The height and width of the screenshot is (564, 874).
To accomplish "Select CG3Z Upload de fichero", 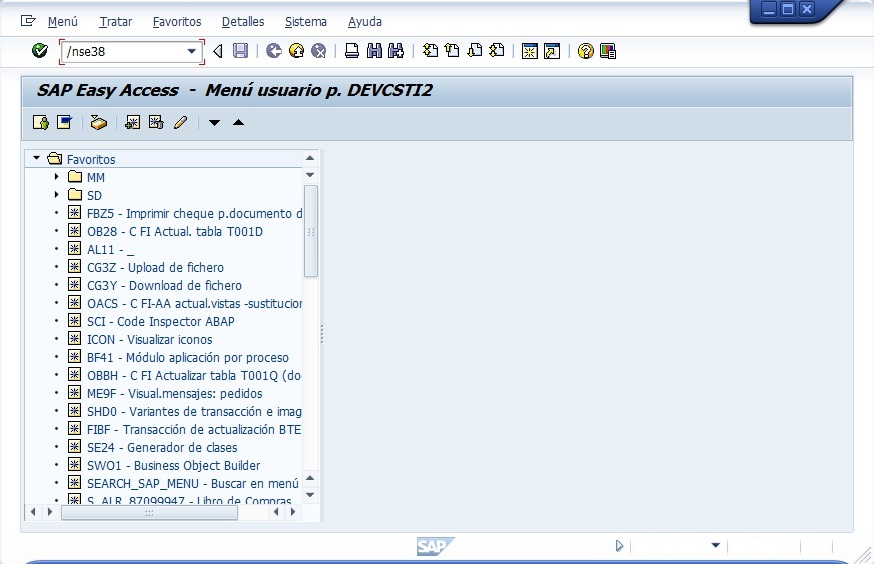I will [155, 268].
